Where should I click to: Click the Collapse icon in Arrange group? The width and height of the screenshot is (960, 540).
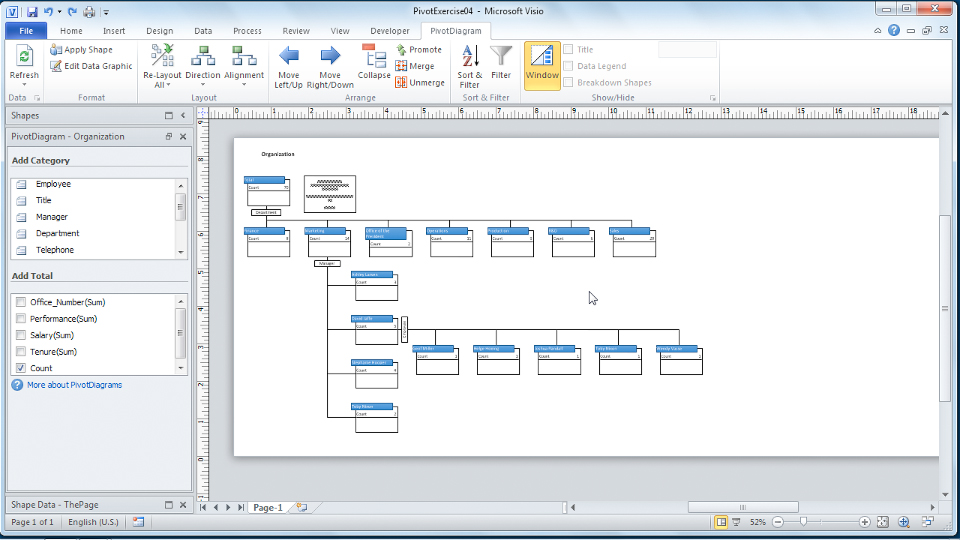pos(374,57)
